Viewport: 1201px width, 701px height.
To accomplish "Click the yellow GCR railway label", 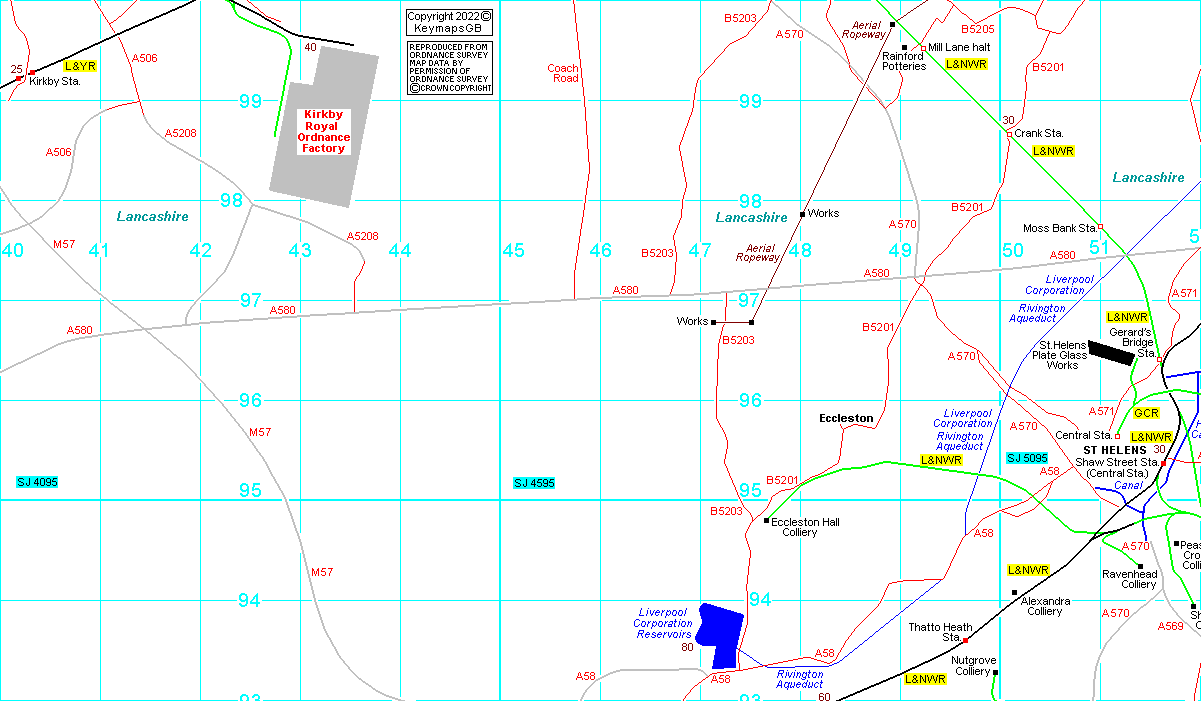I will click(x=1146, y=413).
